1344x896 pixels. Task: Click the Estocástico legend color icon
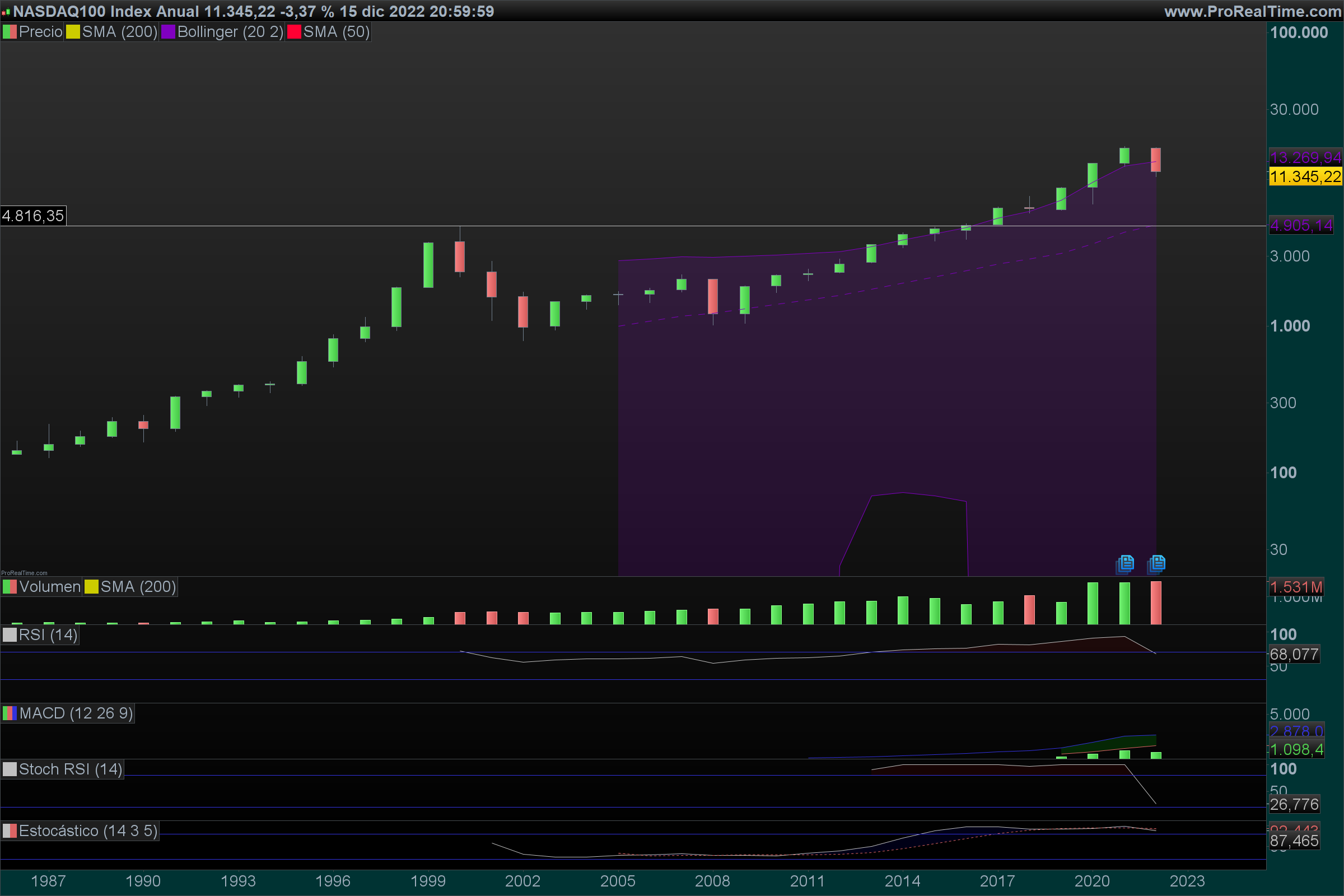point(10,831)
